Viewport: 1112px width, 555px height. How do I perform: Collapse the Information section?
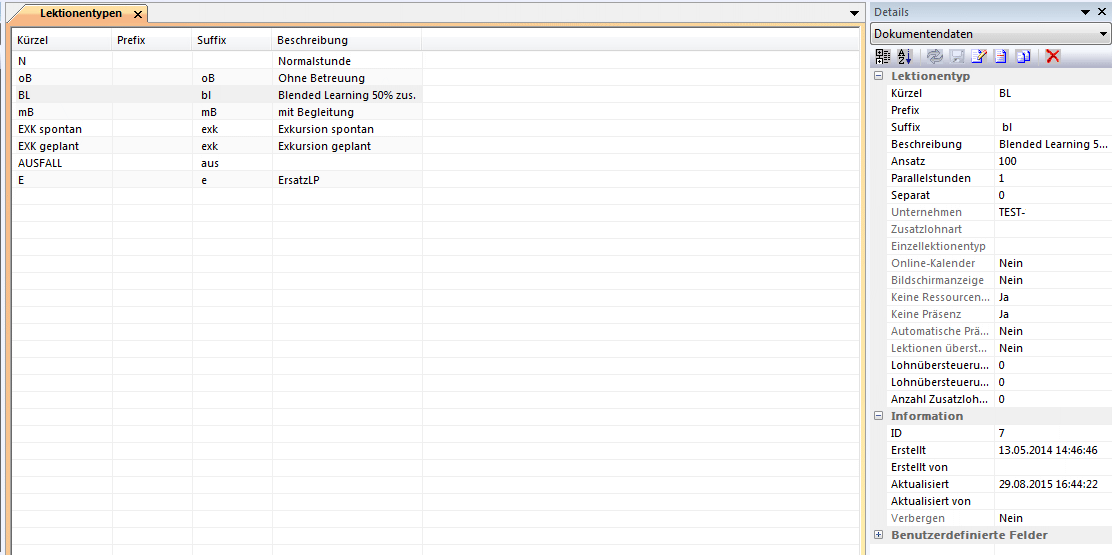(x=879, y=416)
